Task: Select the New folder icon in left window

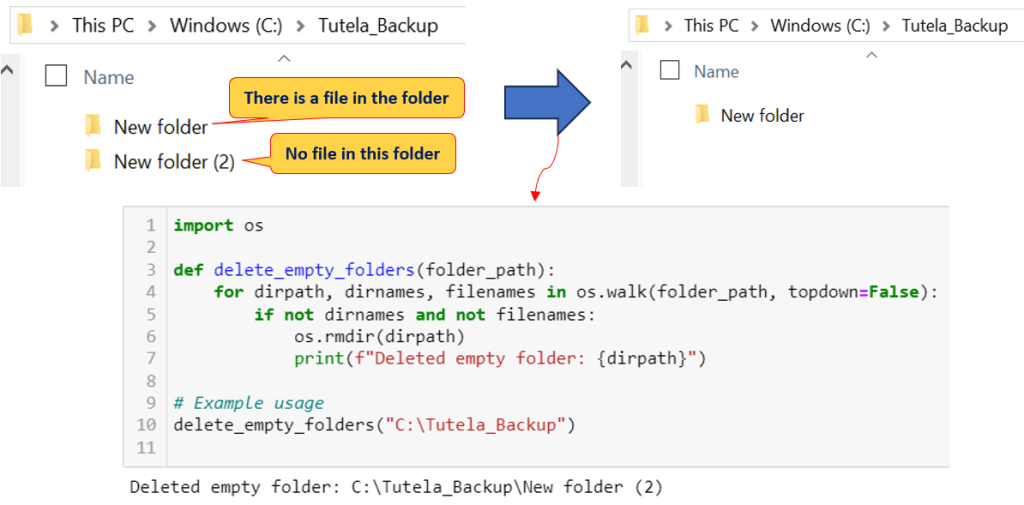Action: 93,126
